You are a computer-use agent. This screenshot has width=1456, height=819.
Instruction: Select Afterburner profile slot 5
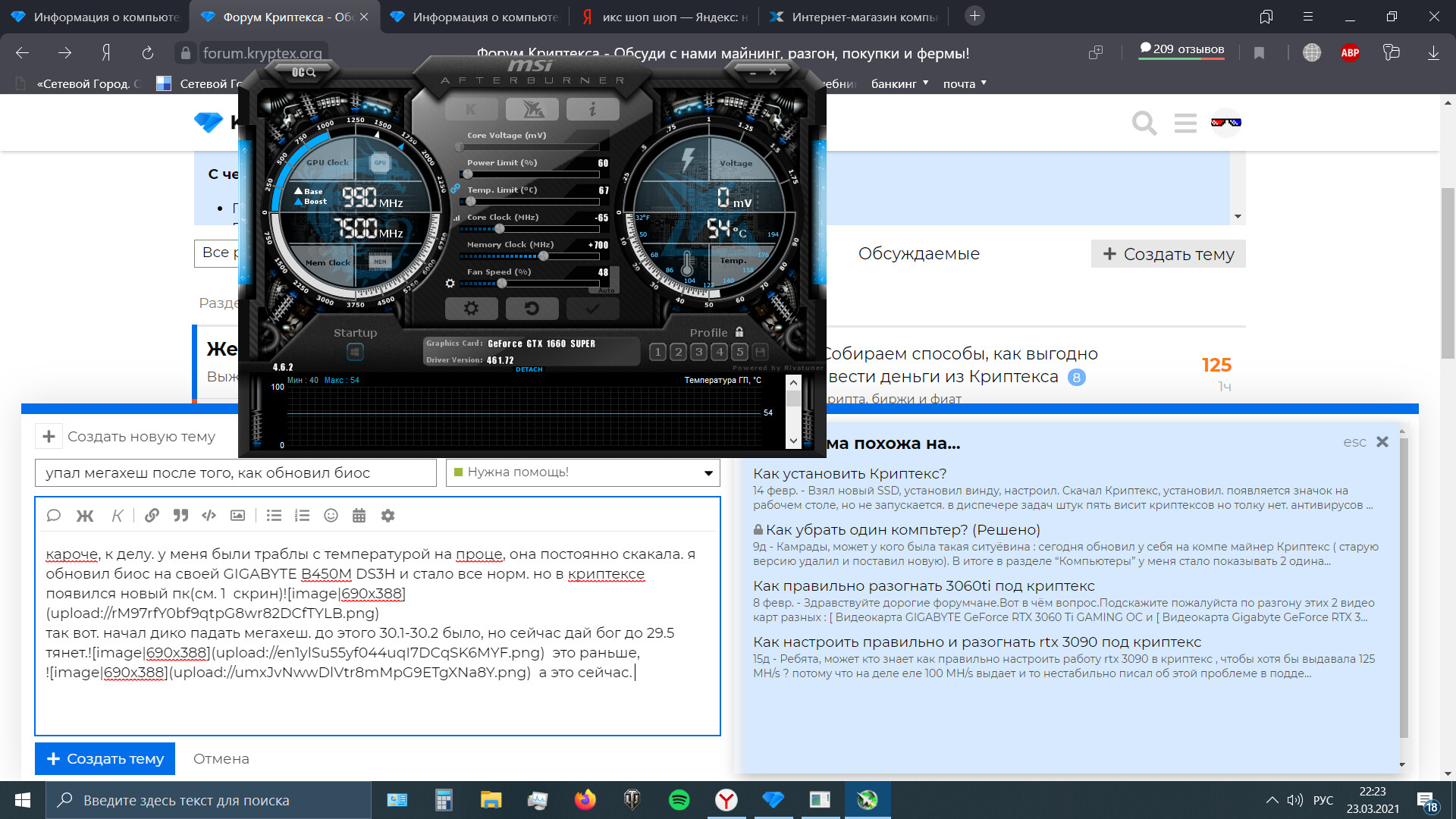pos(739,352)
